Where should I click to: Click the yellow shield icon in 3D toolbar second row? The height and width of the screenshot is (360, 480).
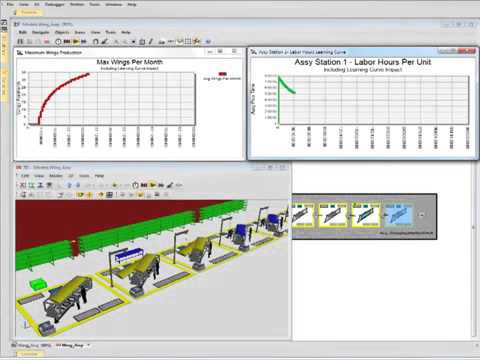(81, 195)
